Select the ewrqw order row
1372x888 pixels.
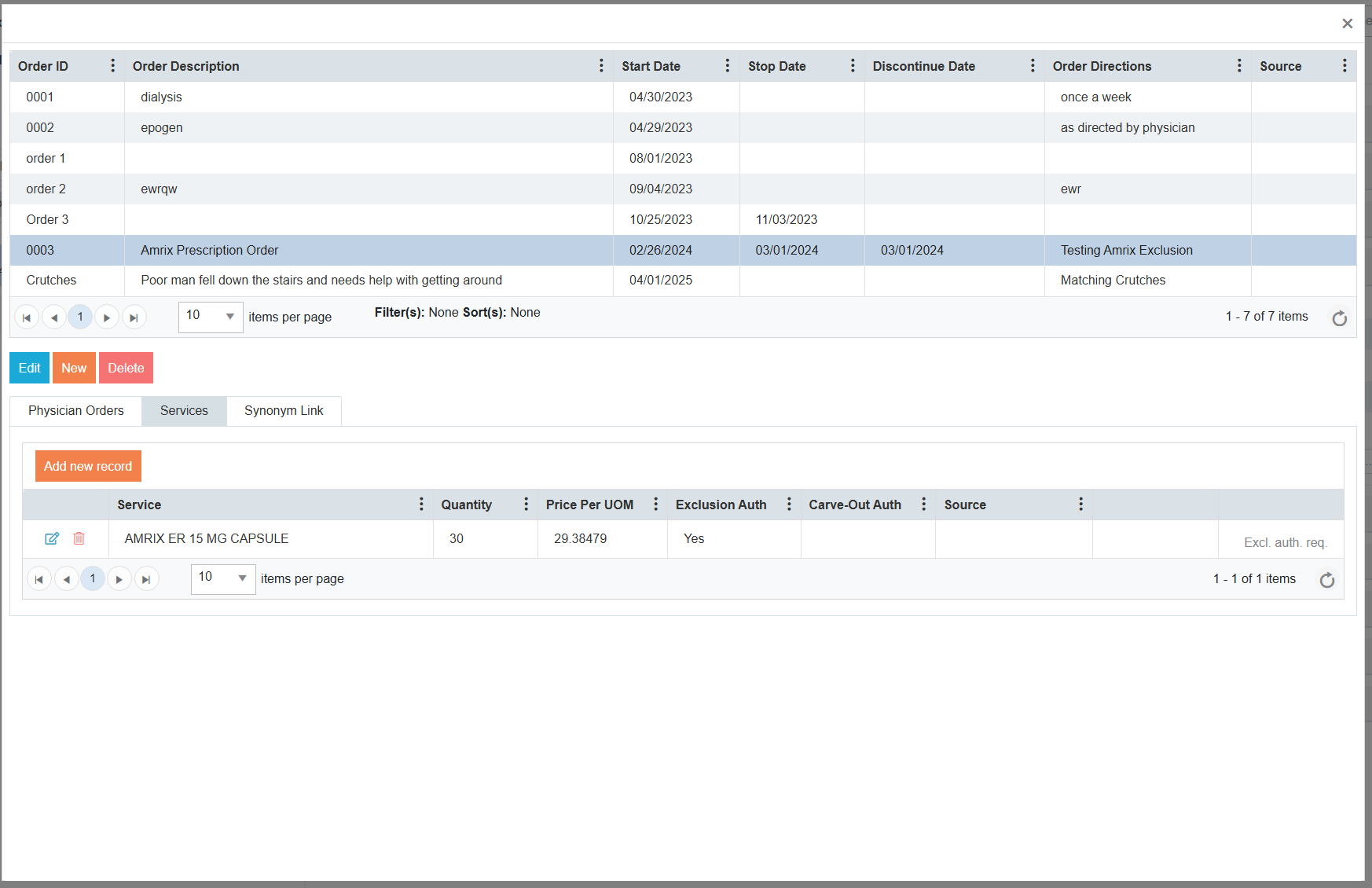(x=683, y=189)
